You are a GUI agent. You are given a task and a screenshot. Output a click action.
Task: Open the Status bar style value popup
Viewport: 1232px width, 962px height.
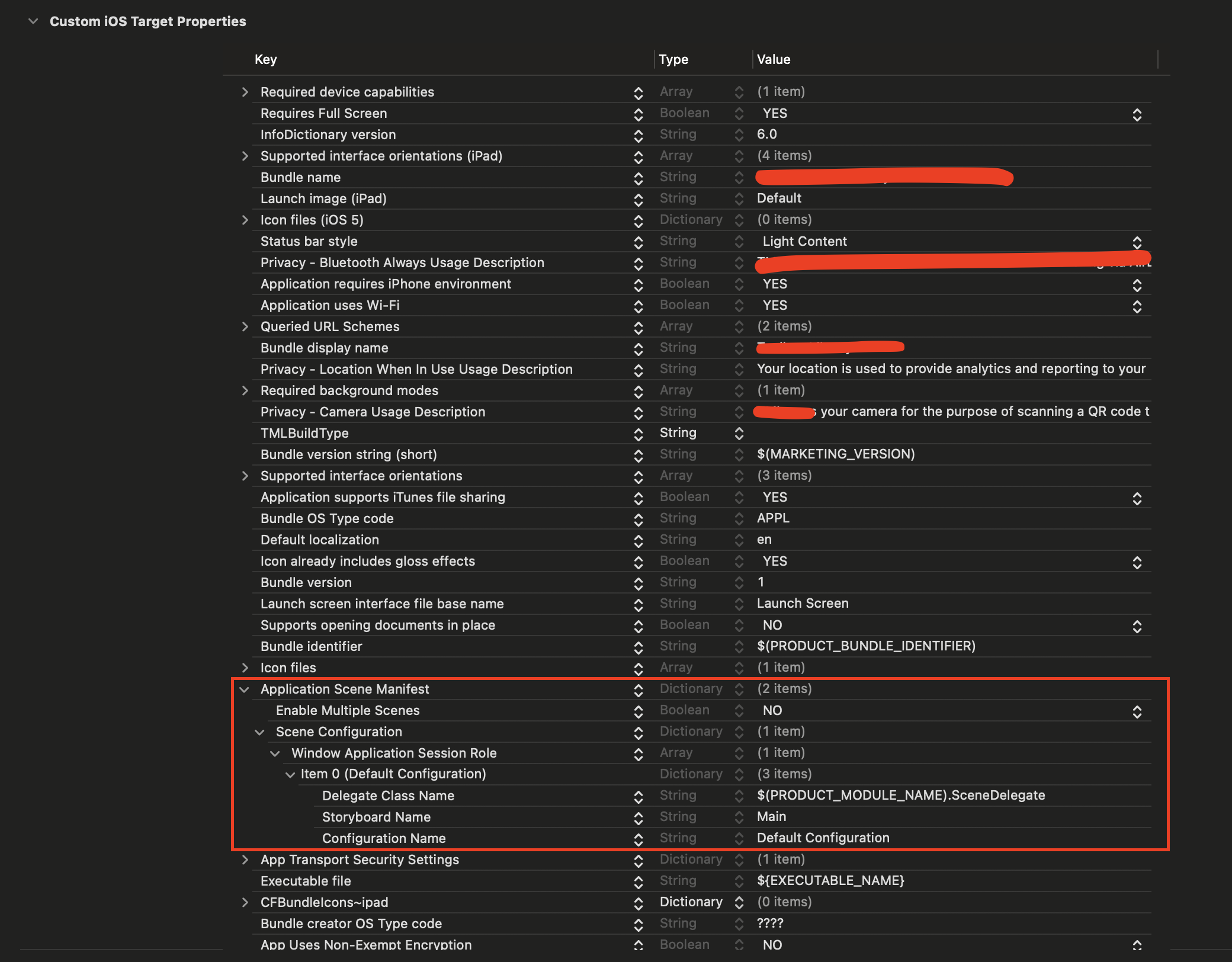[x=1137, y=242]
